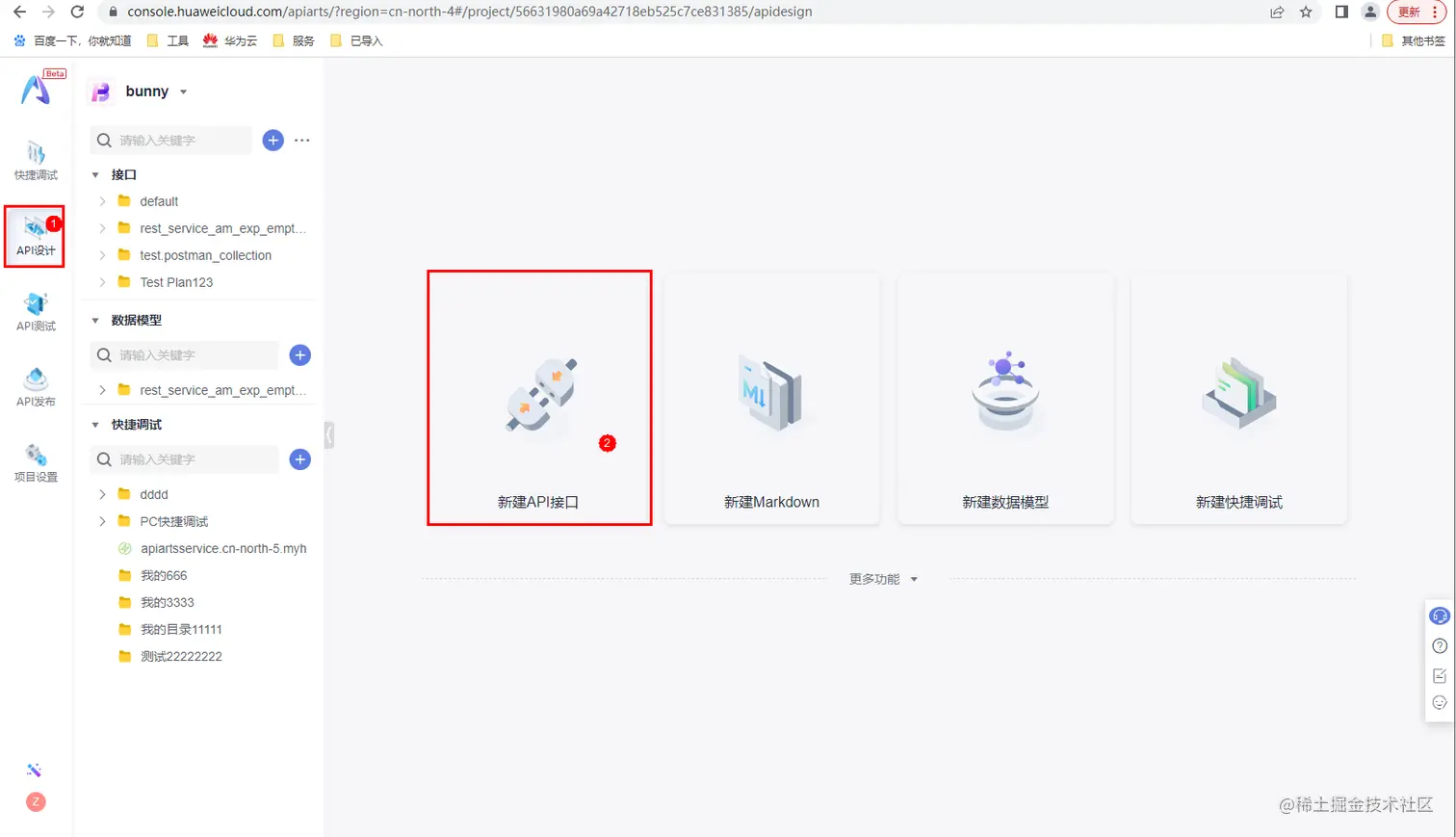Expand the Test Plan123 folder

103,282
